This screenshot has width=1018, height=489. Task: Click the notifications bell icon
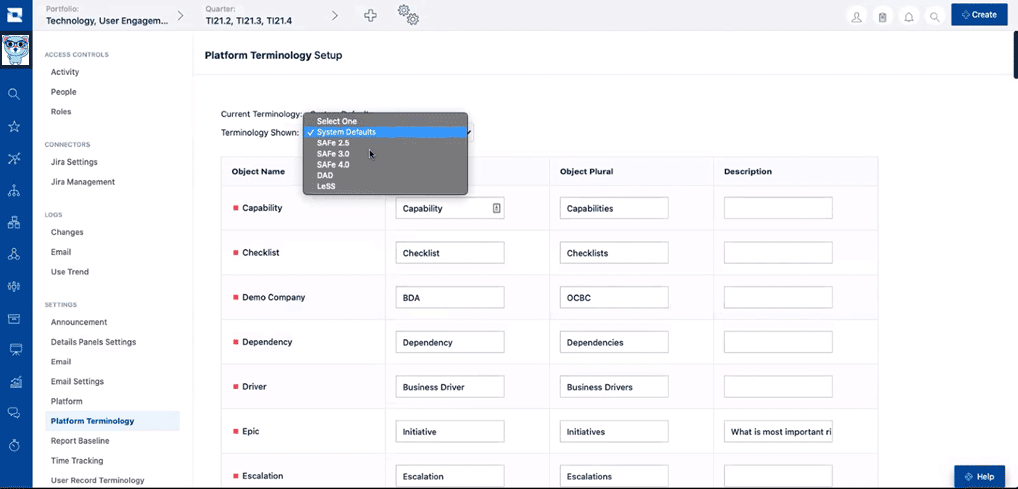click(x=908, y=17)
